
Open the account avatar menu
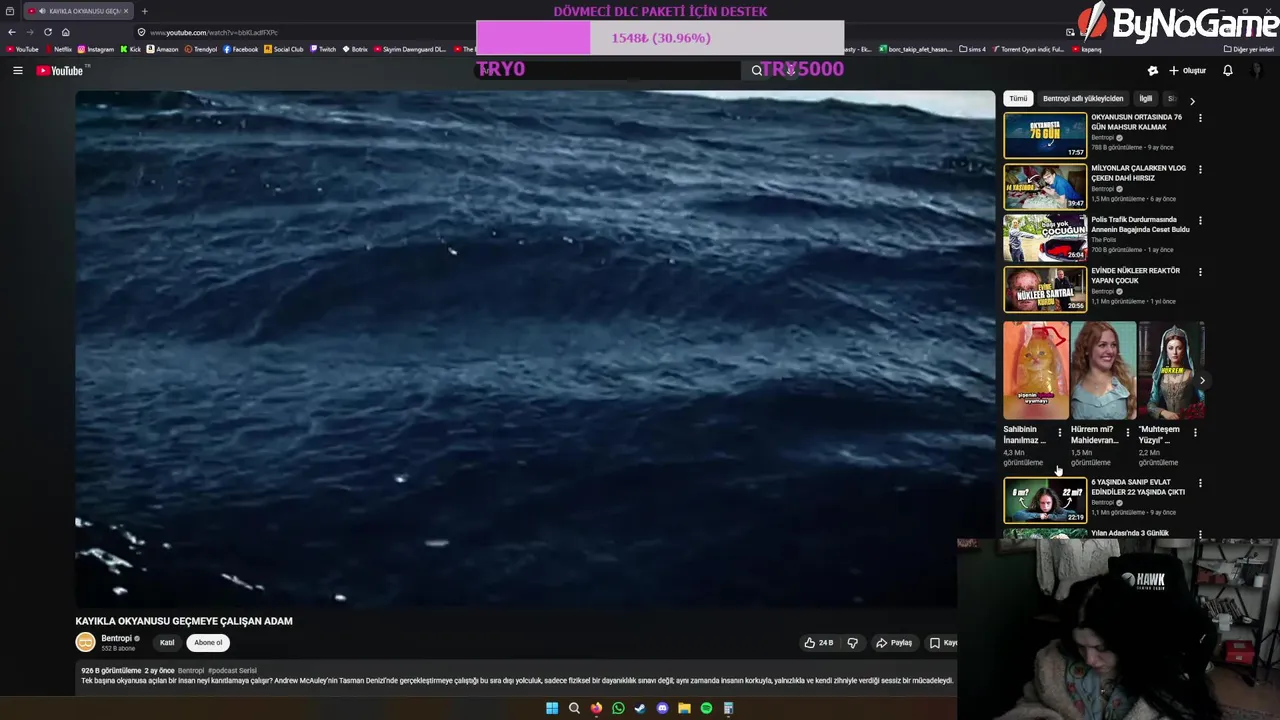tap(1257, 70)
